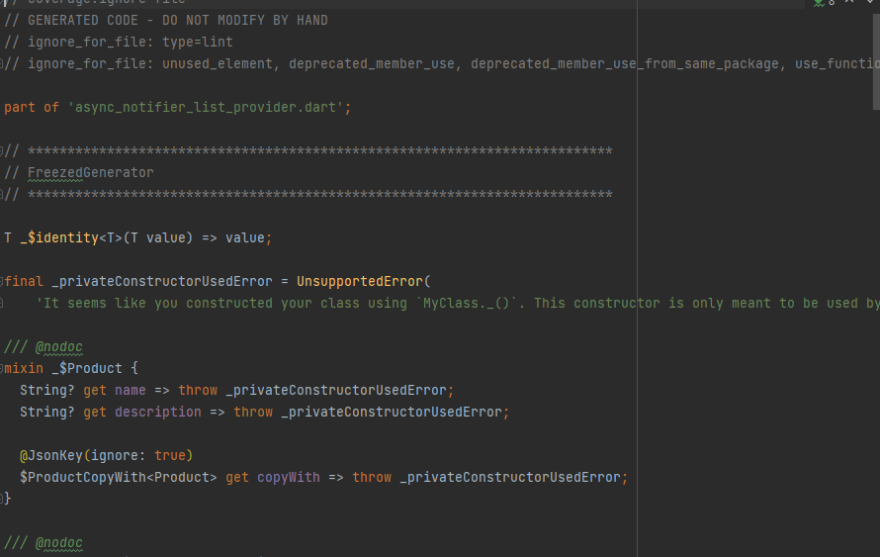This screenshot has height=557, width=880.
Task: Click the 'description' getter identifier
Action: click(x=158, y=412)
